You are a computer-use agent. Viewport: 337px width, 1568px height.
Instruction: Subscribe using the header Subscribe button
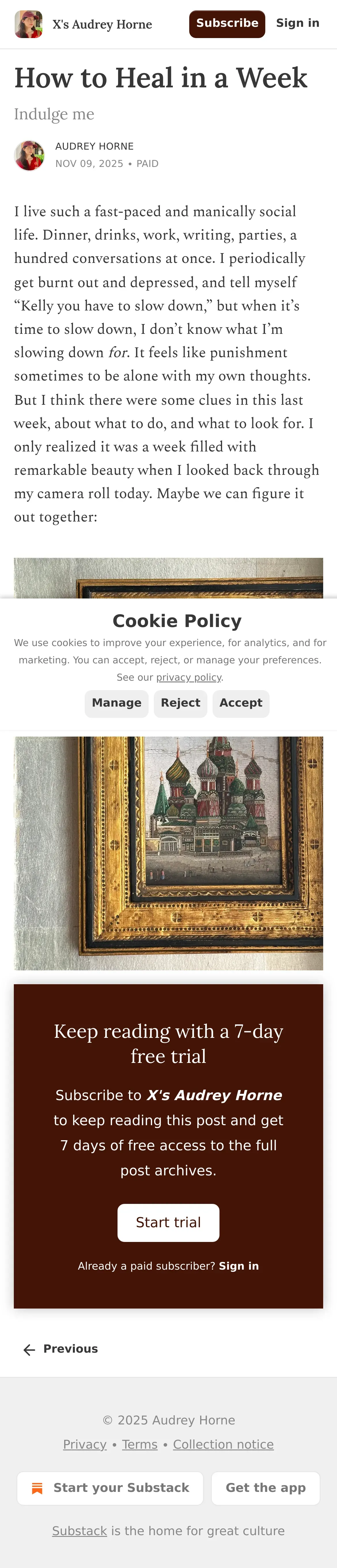pyautogui.click(x=227, y=24)
